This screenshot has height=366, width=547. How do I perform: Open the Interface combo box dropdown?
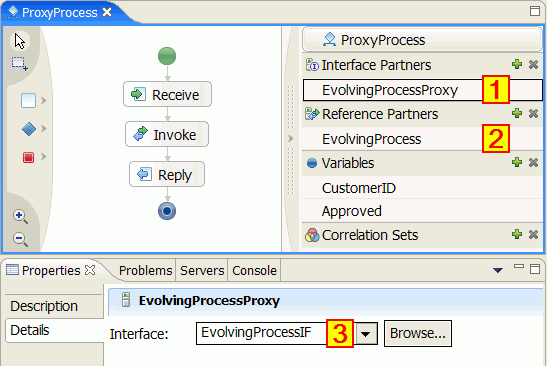pyautogui.click(x=366, y=334)
